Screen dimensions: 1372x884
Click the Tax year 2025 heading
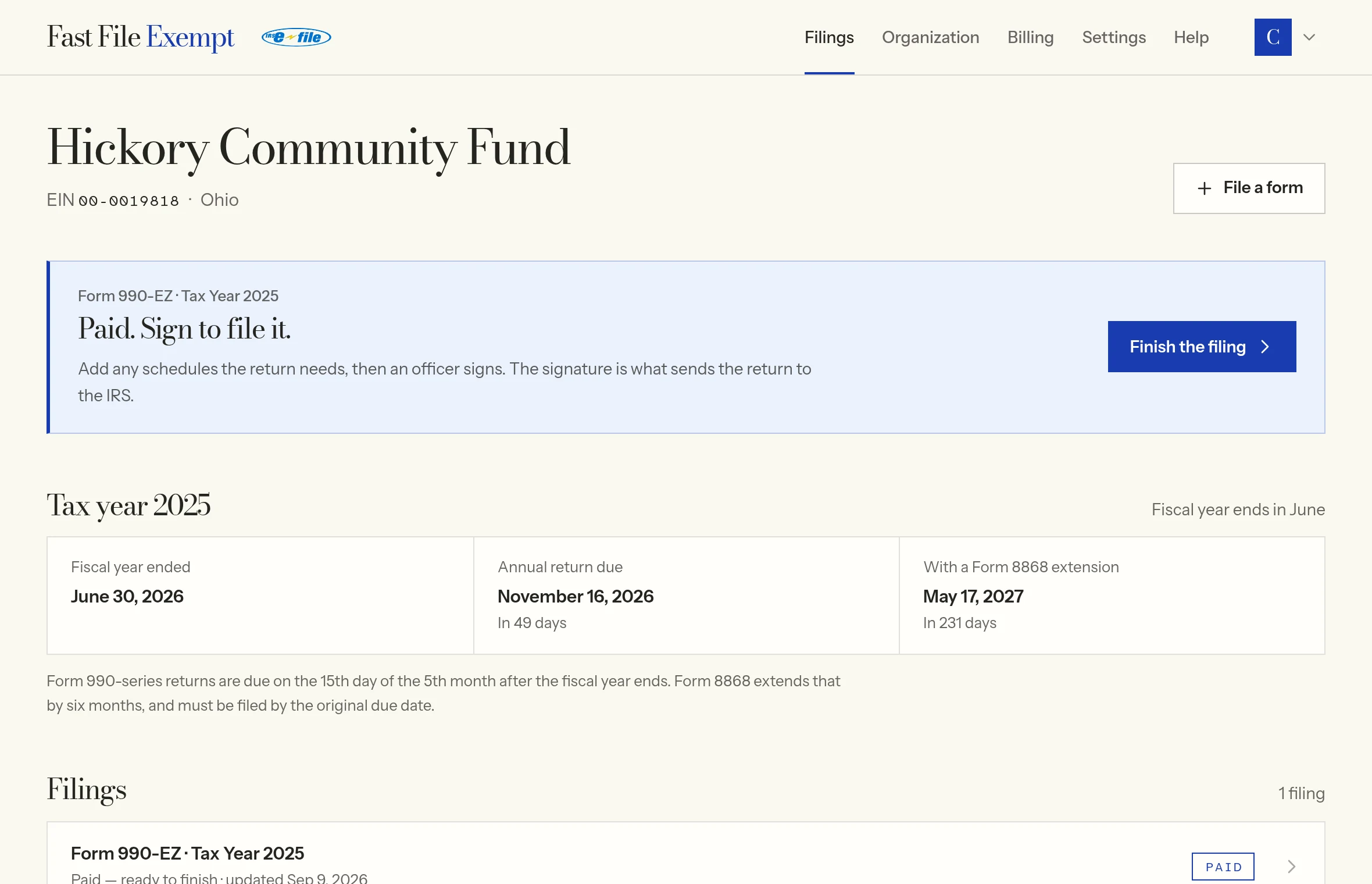(128, 505)
